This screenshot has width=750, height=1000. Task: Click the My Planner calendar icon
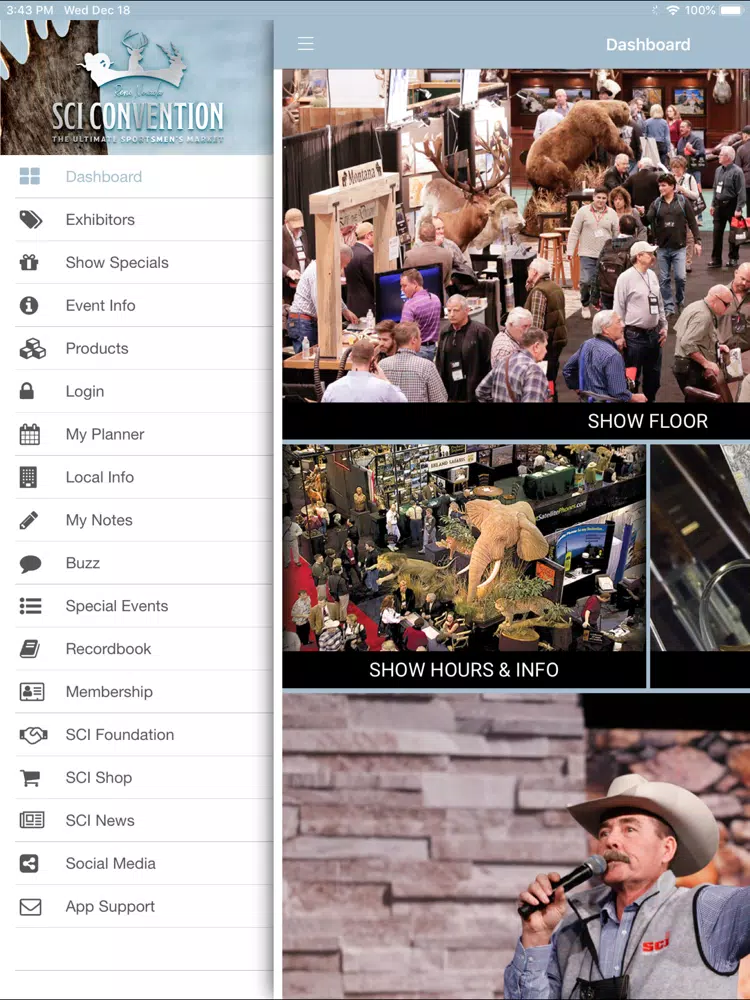point(29,434)
